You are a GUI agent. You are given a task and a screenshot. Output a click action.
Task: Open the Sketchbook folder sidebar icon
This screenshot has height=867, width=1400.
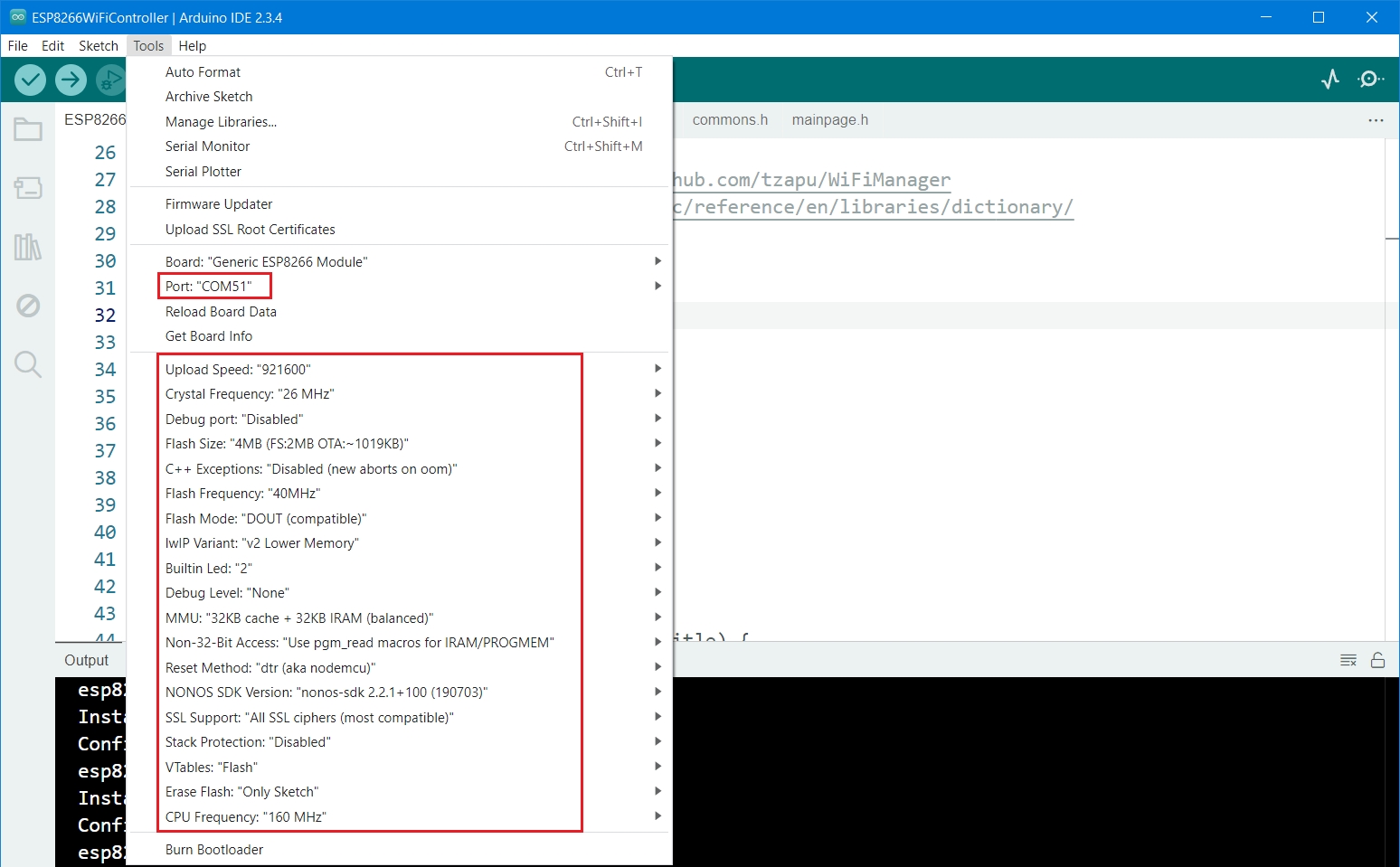[x=28, y=130]
